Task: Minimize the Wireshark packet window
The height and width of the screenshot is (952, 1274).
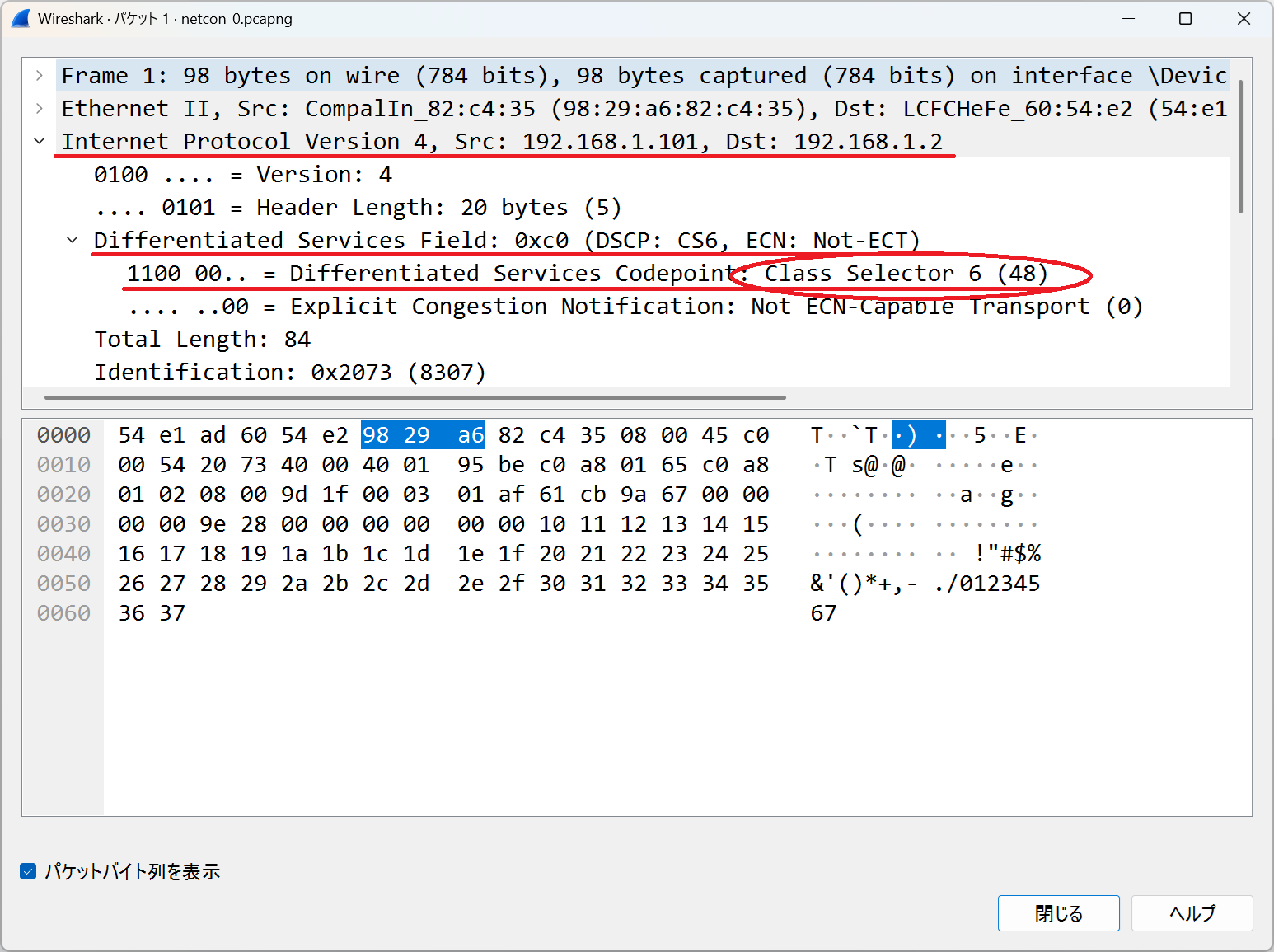Action: 1129,18
